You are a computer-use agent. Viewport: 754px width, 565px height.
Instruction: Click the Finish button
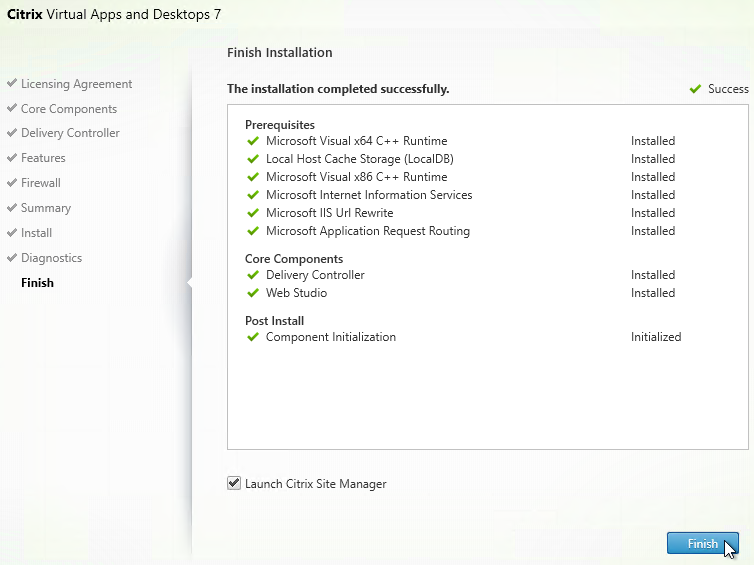pyautogui.click(x=702, y=543)
